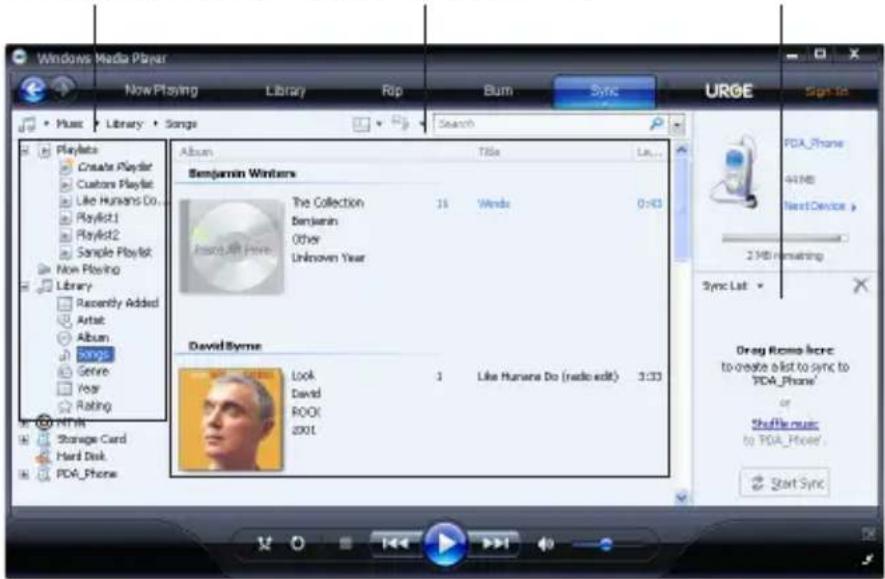Open the layout options icon
The height and width of the screenshot is (579, 885).
point(361,124)
